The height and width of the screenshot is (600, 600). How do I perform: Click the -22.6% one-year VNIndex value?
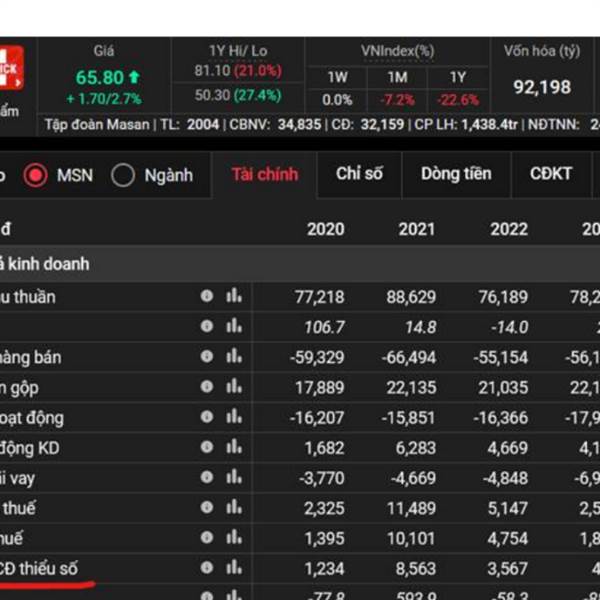(x=458, y=100)
